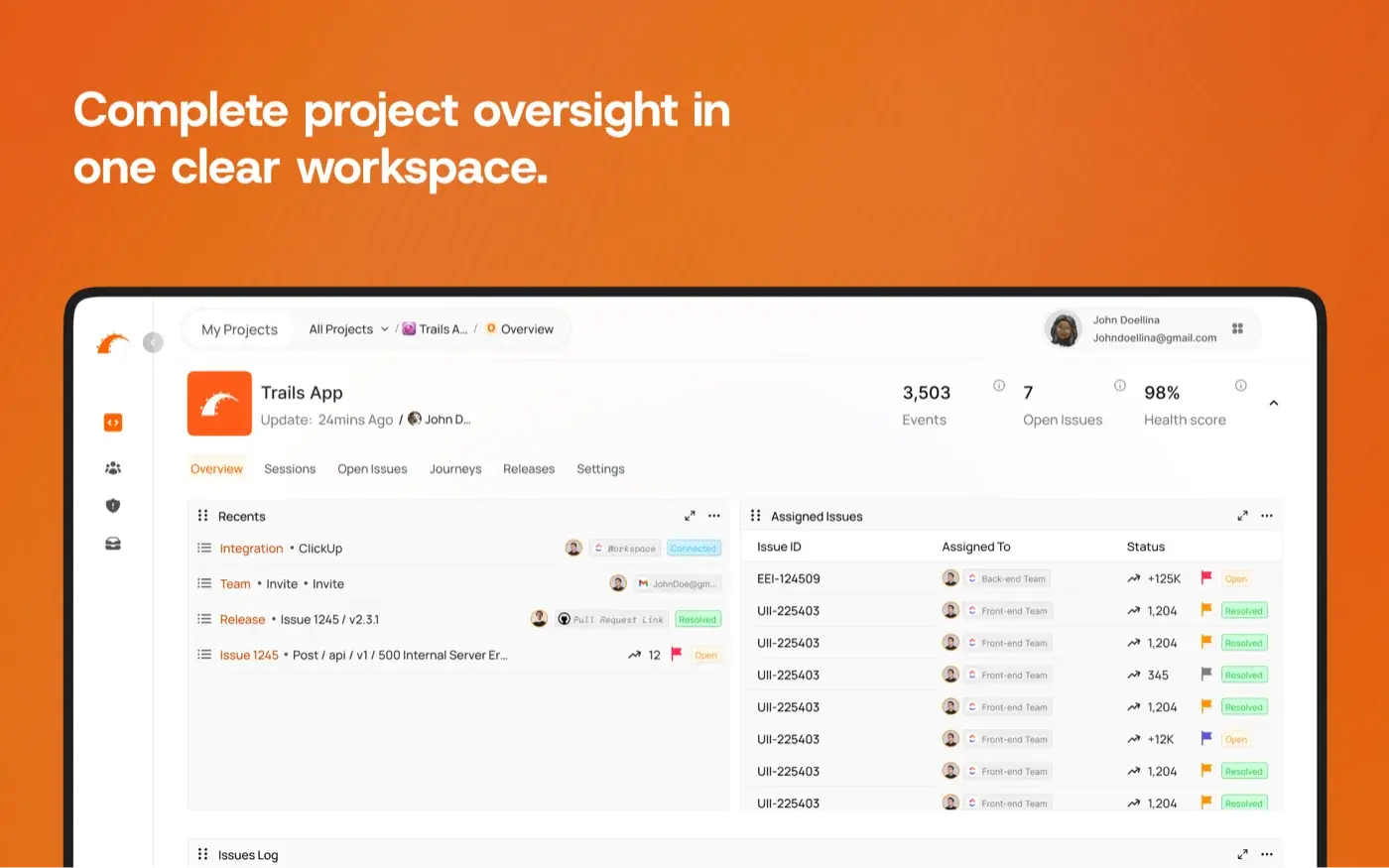Click the Overview breadcrumb item
This screenshot has width=1389, height=868.
tap(520, 329)
